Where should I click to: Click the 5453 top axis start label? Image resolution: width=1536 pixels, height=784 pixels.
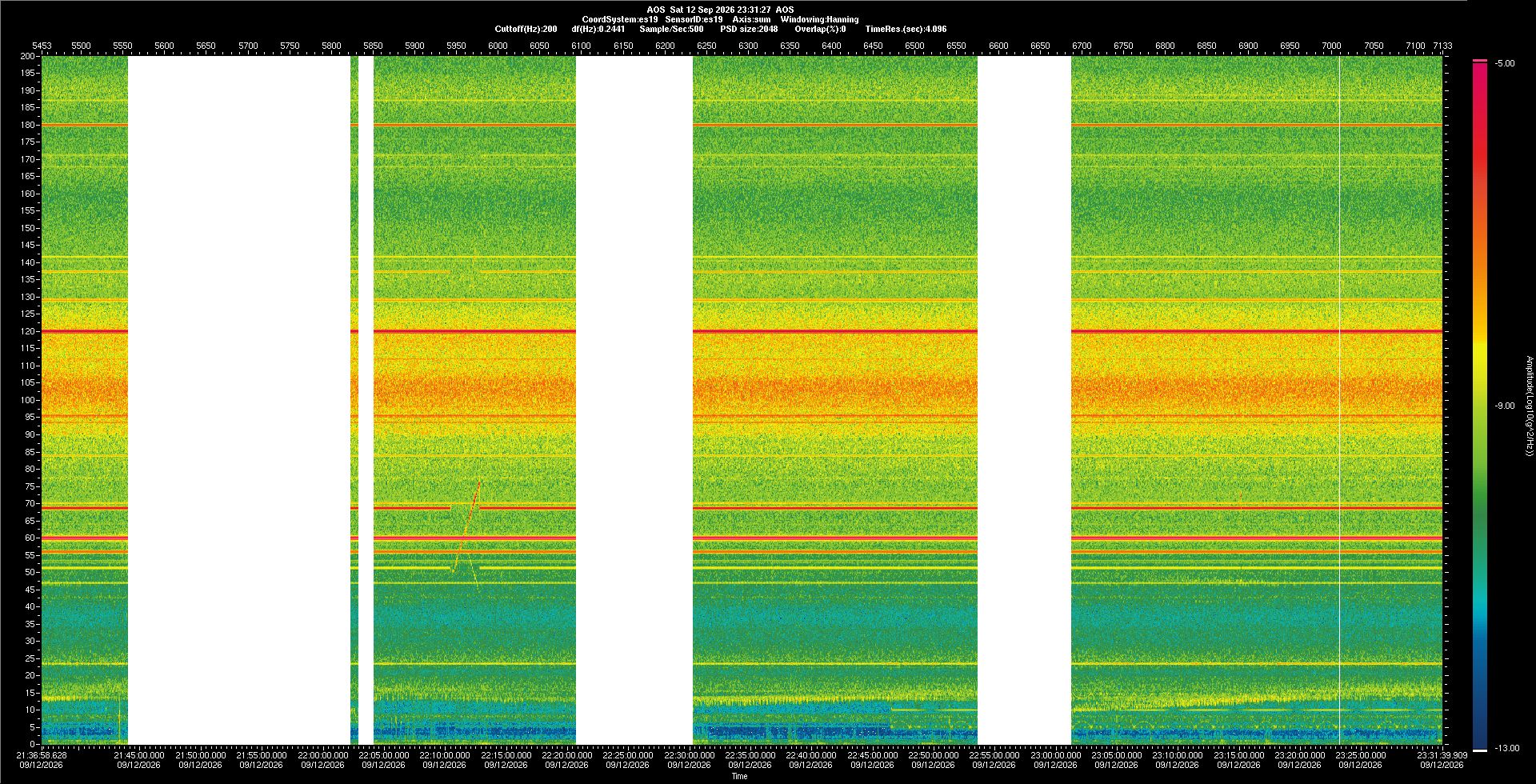pos(42,46)
